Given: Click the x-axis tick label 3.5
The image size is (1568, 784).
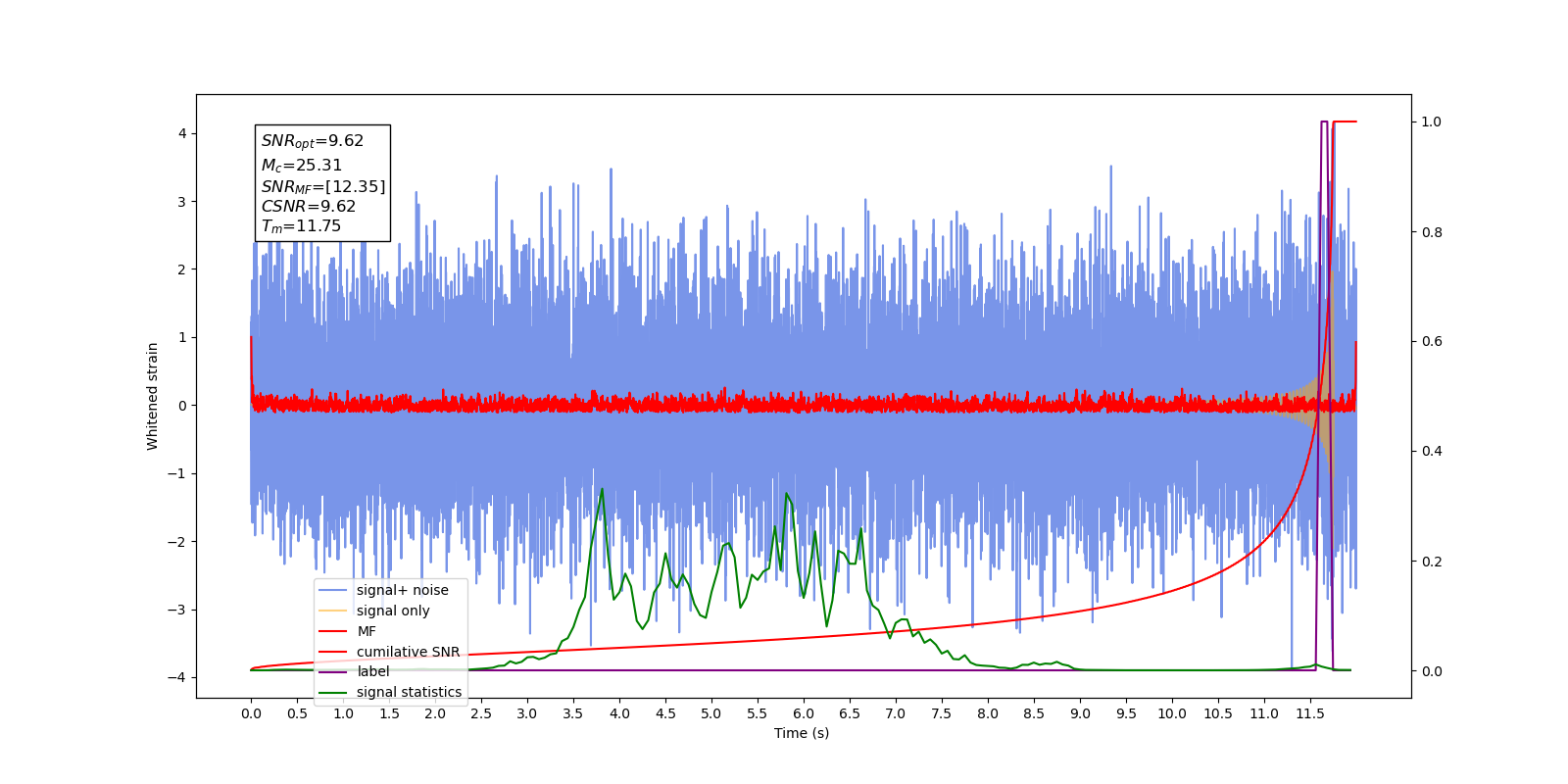Looking at the screenshot, I should (573, 713).
